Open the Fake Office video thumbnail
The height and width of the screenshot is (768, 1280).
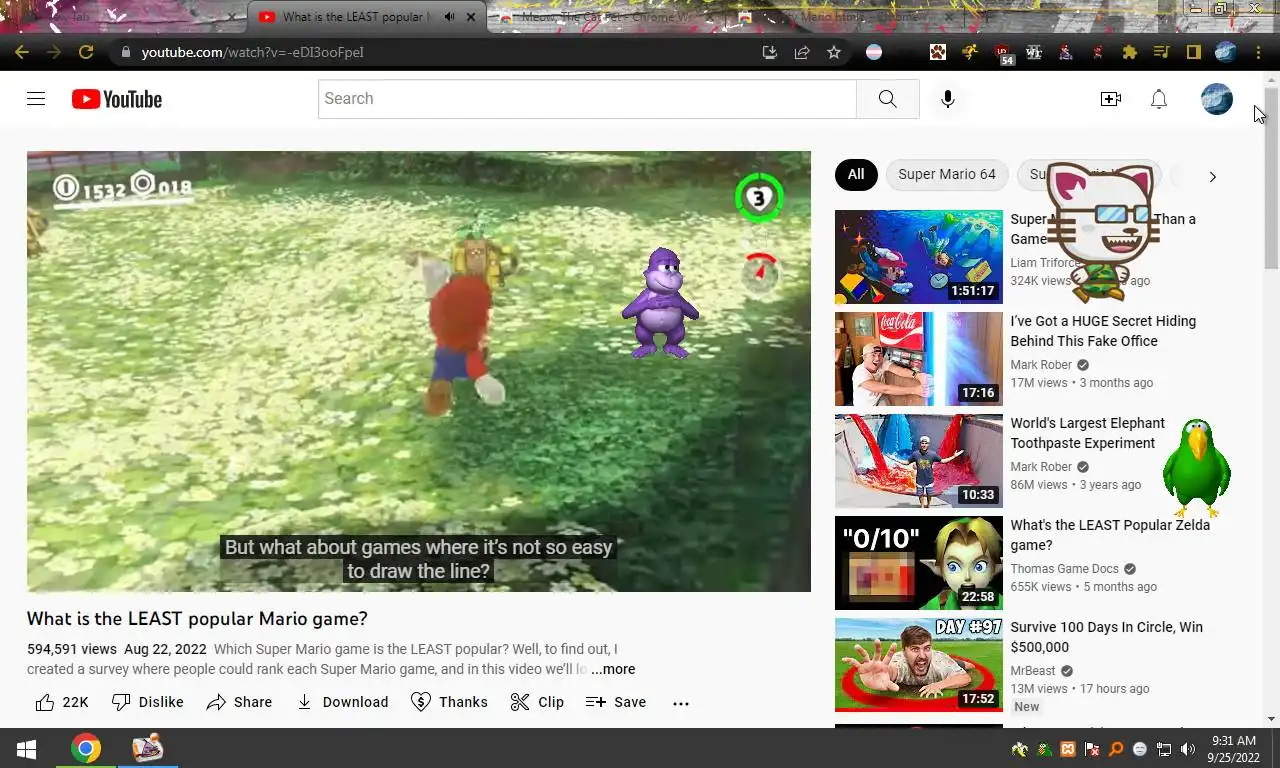[918, 359]
